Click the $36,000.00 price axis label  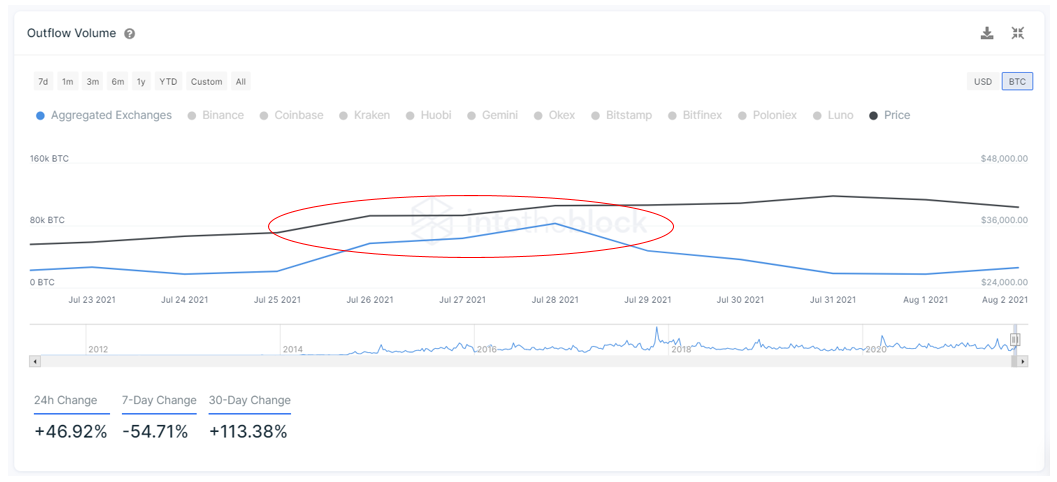click(x=1004, y=220)
